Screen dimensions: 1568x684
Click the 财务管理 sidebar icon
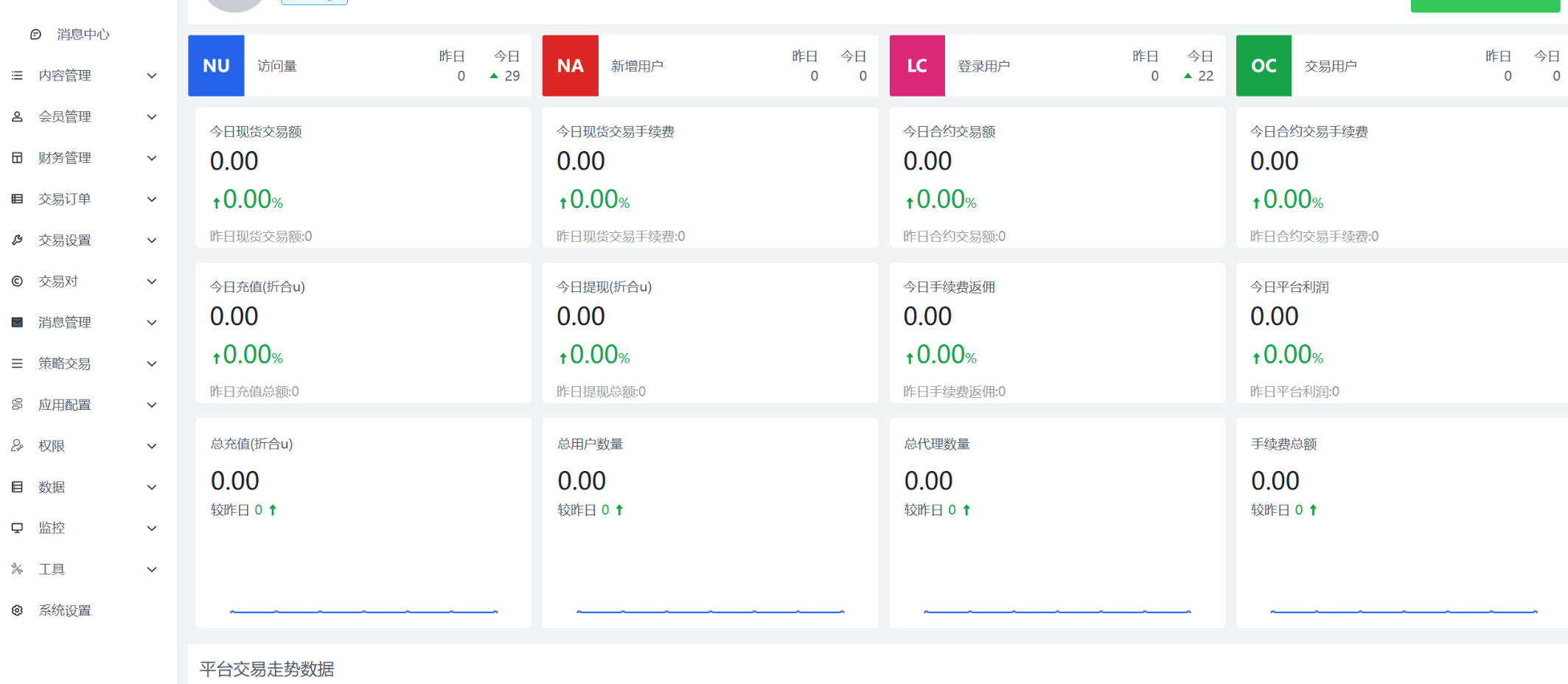[x=18, y=158]
